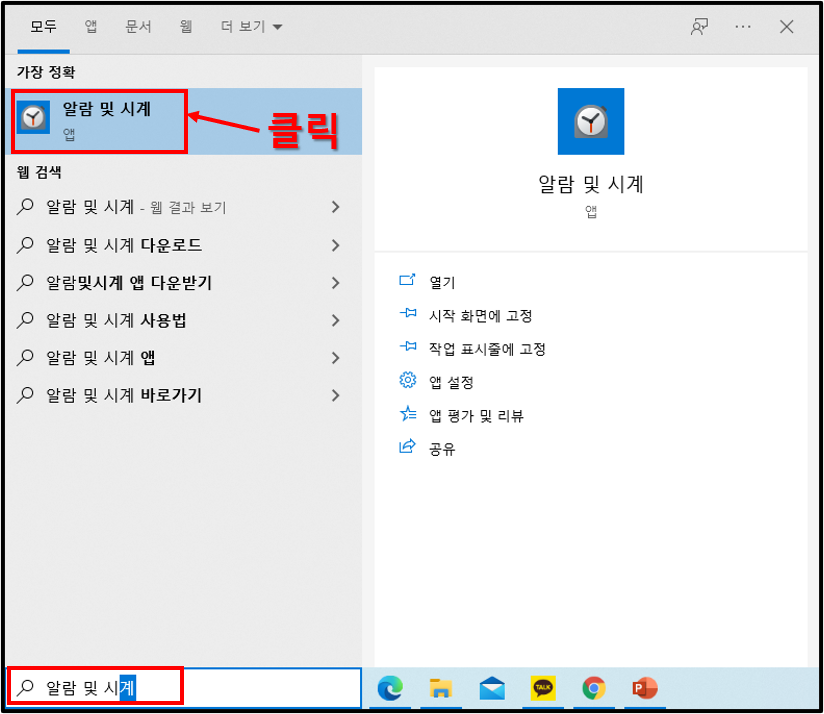Close the search panel
Viewport: 824px width, 714px height.
click(786, 27)
